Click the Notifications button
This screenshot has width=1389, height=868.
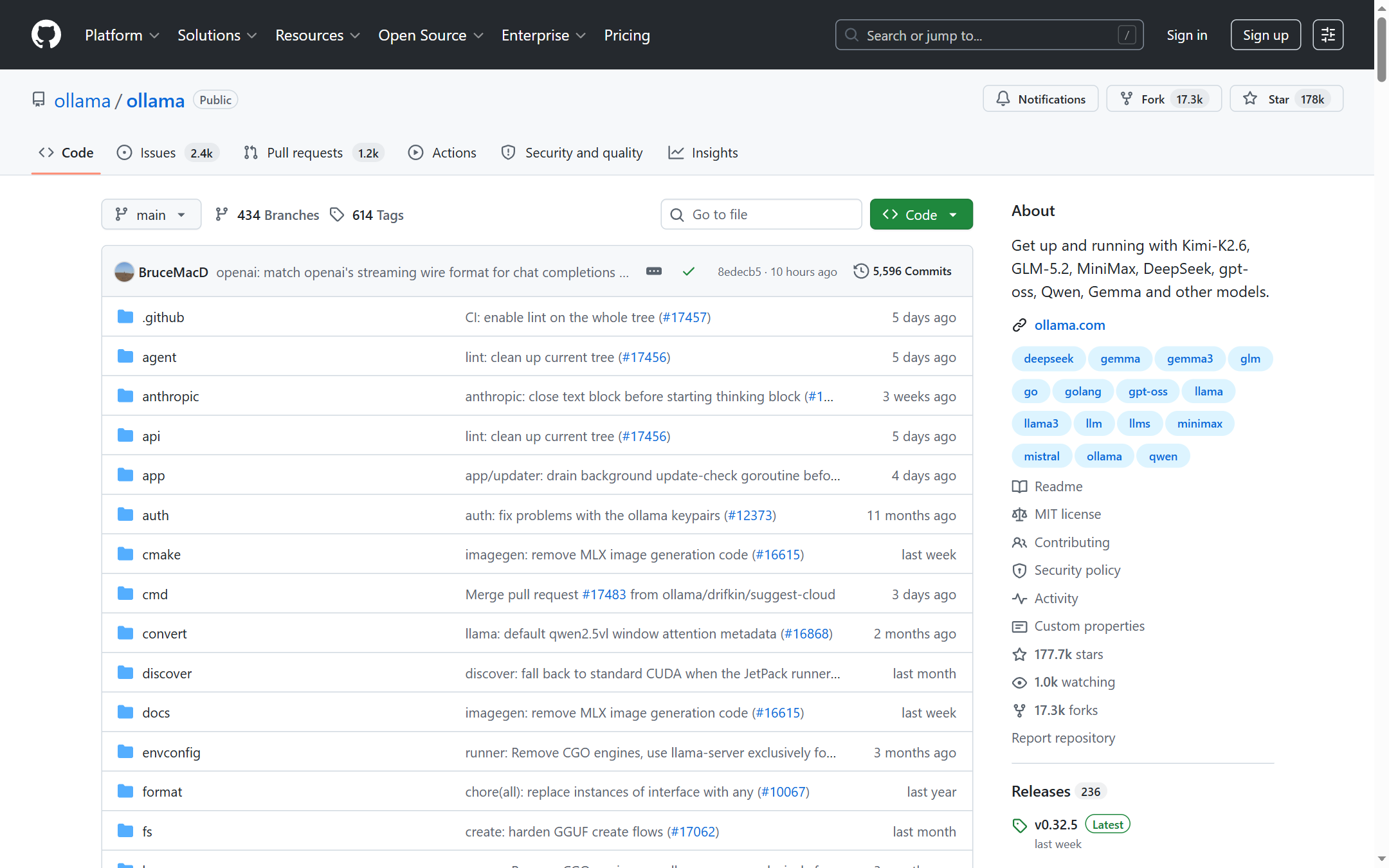click(x=1040, y=98)
